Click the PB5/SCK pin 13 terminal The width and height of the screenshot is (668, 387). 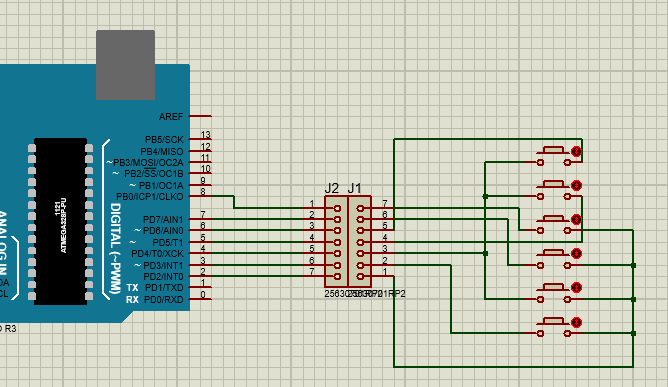coord(200,139)
